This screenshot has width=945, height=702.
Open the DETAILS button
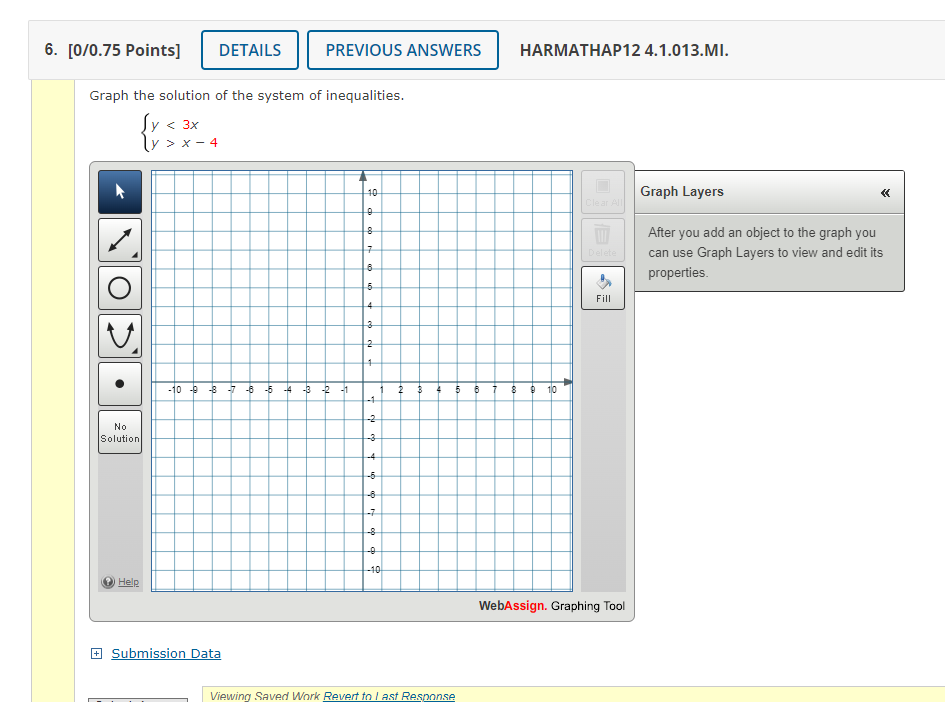pos(249,49)
